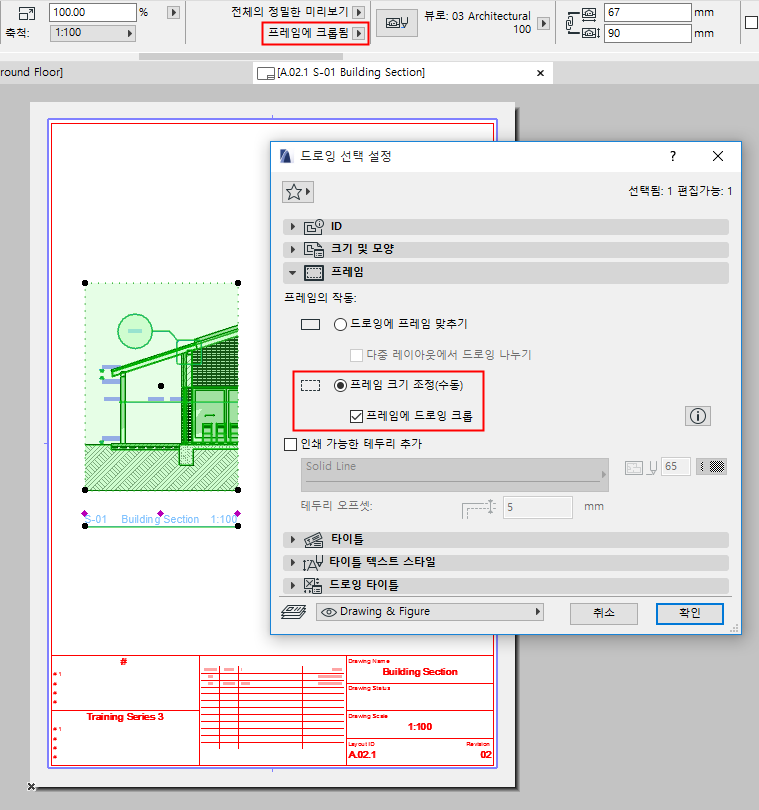Click the A.02.1 layout ID text

[362, 755]
